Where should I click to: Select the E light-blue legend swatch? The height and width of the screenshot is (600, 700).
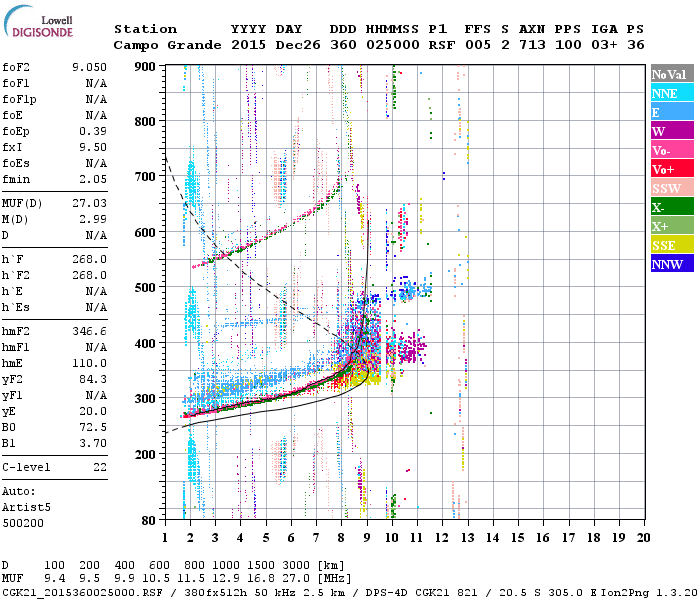coord(672,112)
